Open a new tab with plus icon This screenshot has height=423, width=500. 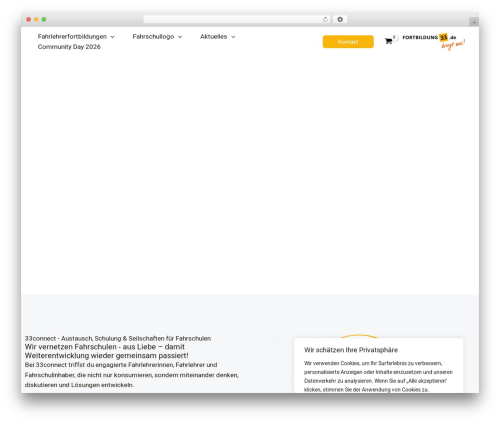click(x=474, y=22)
